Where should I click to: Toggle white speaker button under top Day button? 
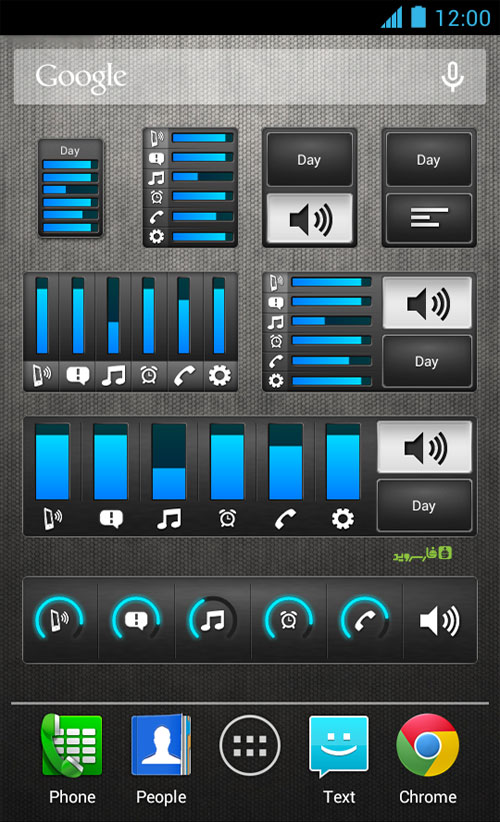(x=309, y=219)
